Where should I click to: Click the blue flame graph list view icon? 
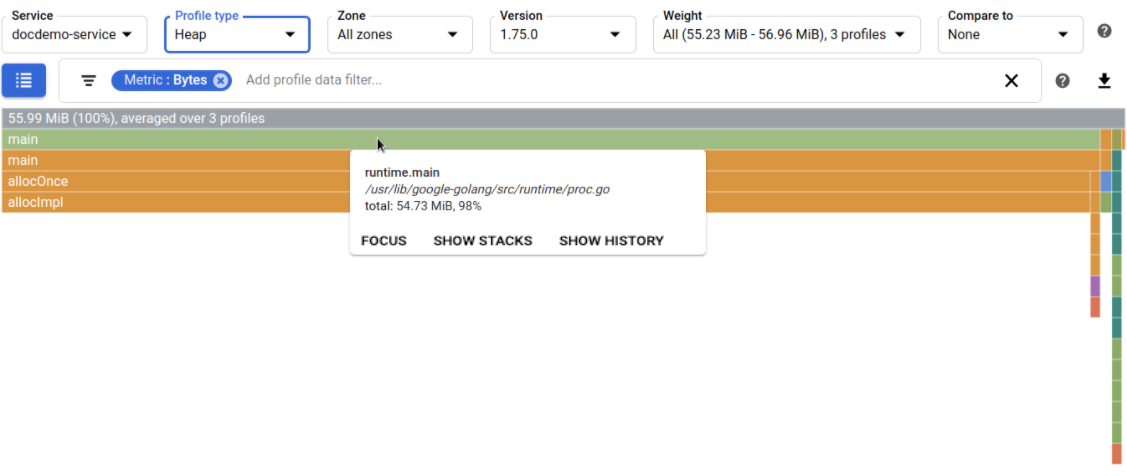(24, 81)
